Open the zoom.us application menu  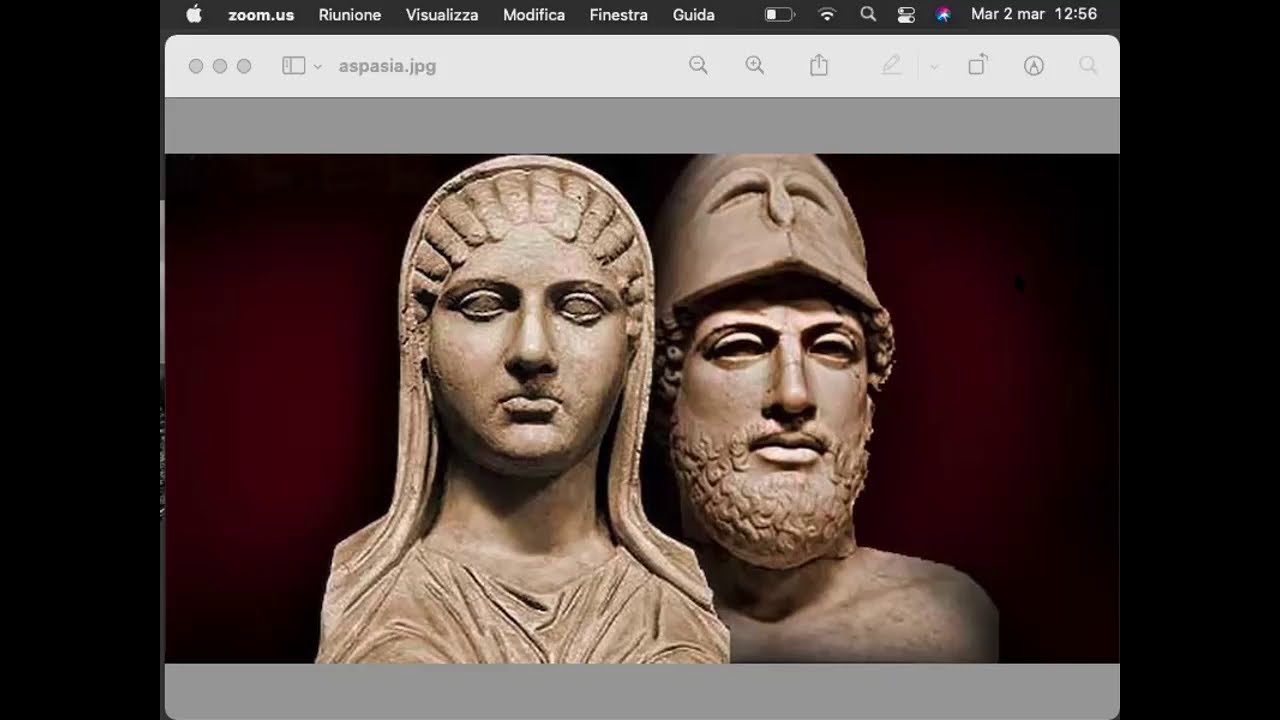(261, 15)
